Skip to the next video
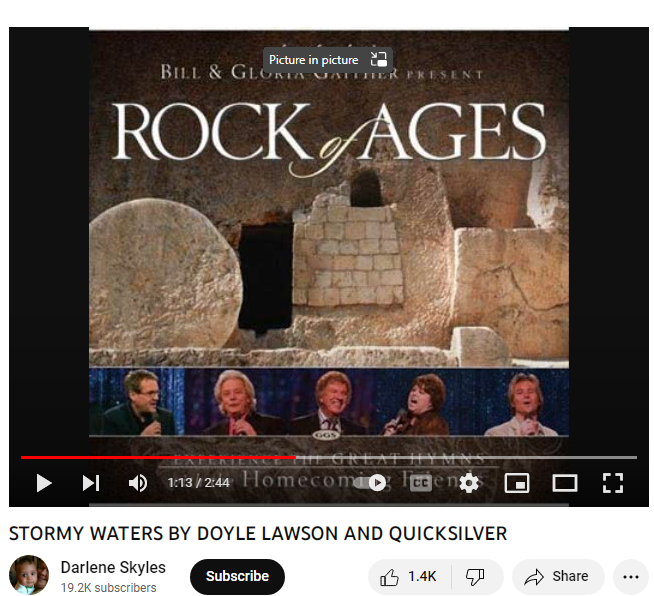The width and height of the screenshot is (654, 596). 91,483
